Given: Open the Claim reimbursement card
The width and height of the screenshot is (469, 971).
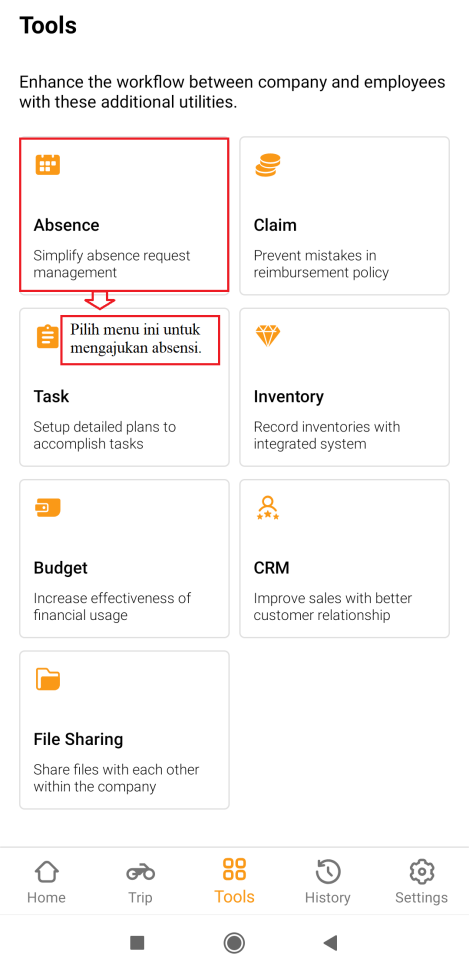Looking at the screenshot, I should coord(344,216).
